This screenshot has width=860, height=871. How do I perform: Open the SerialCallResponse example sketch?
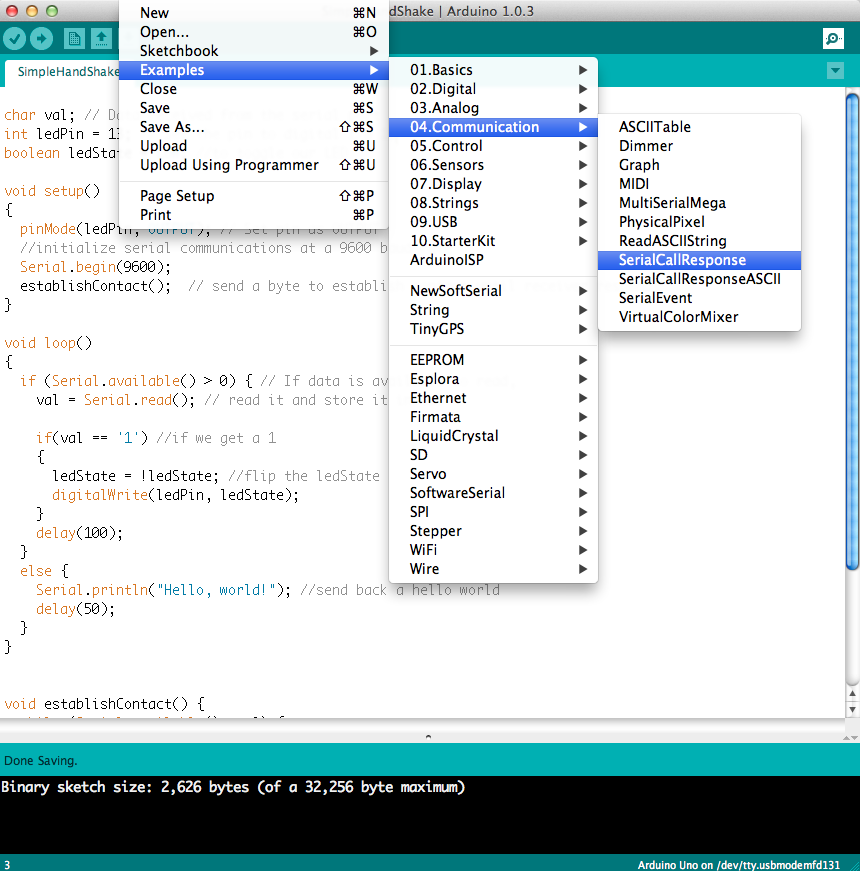[x=699, y=259]
